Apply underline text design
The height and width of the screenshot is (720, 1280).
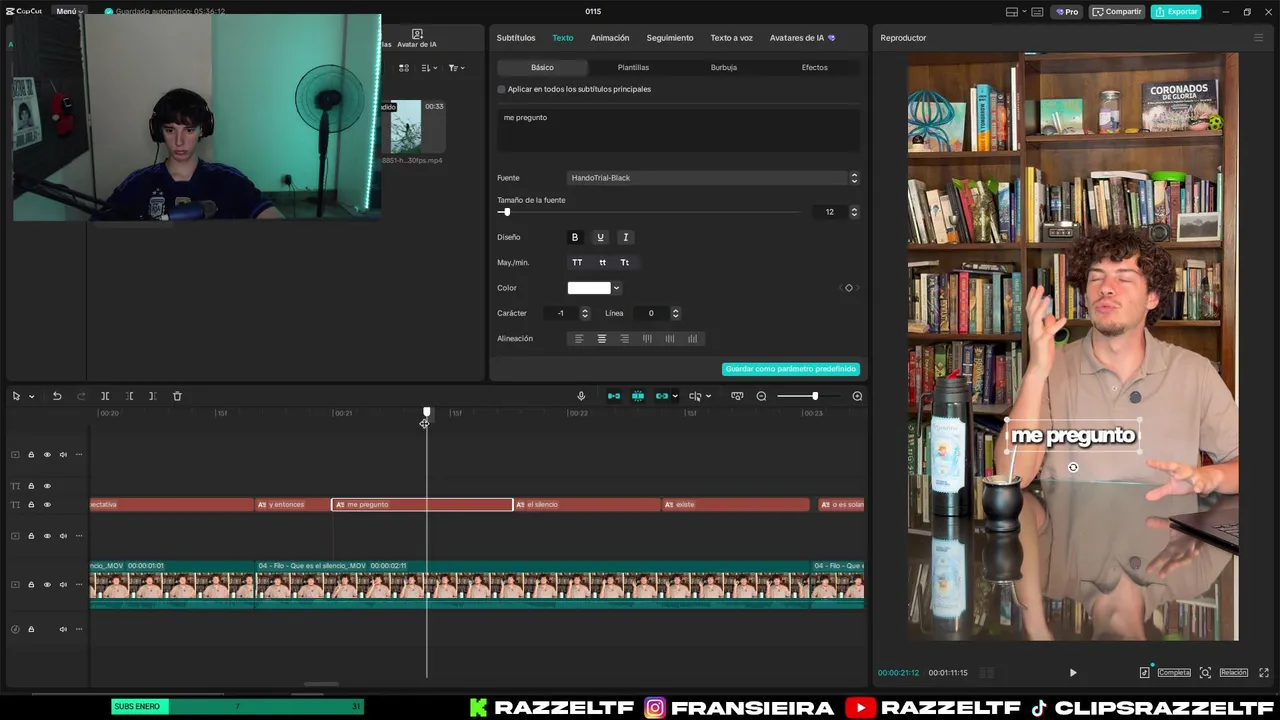(x=600, y=237)
